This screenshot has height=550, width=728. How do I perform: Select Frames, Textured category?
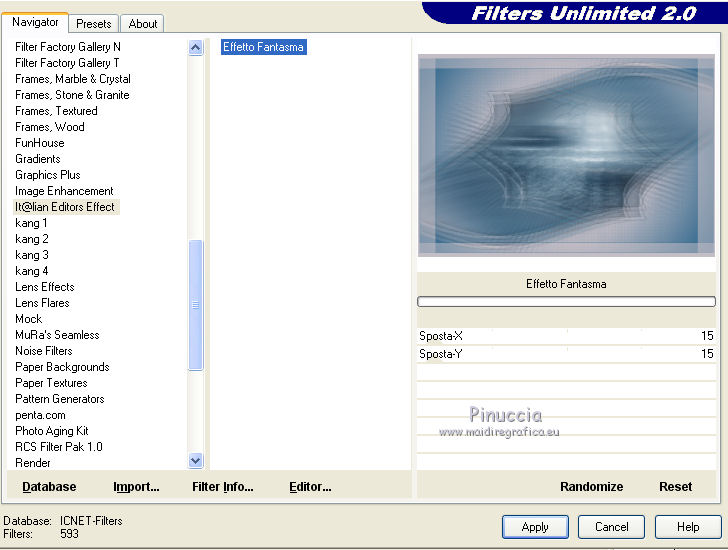click(56, 111)
